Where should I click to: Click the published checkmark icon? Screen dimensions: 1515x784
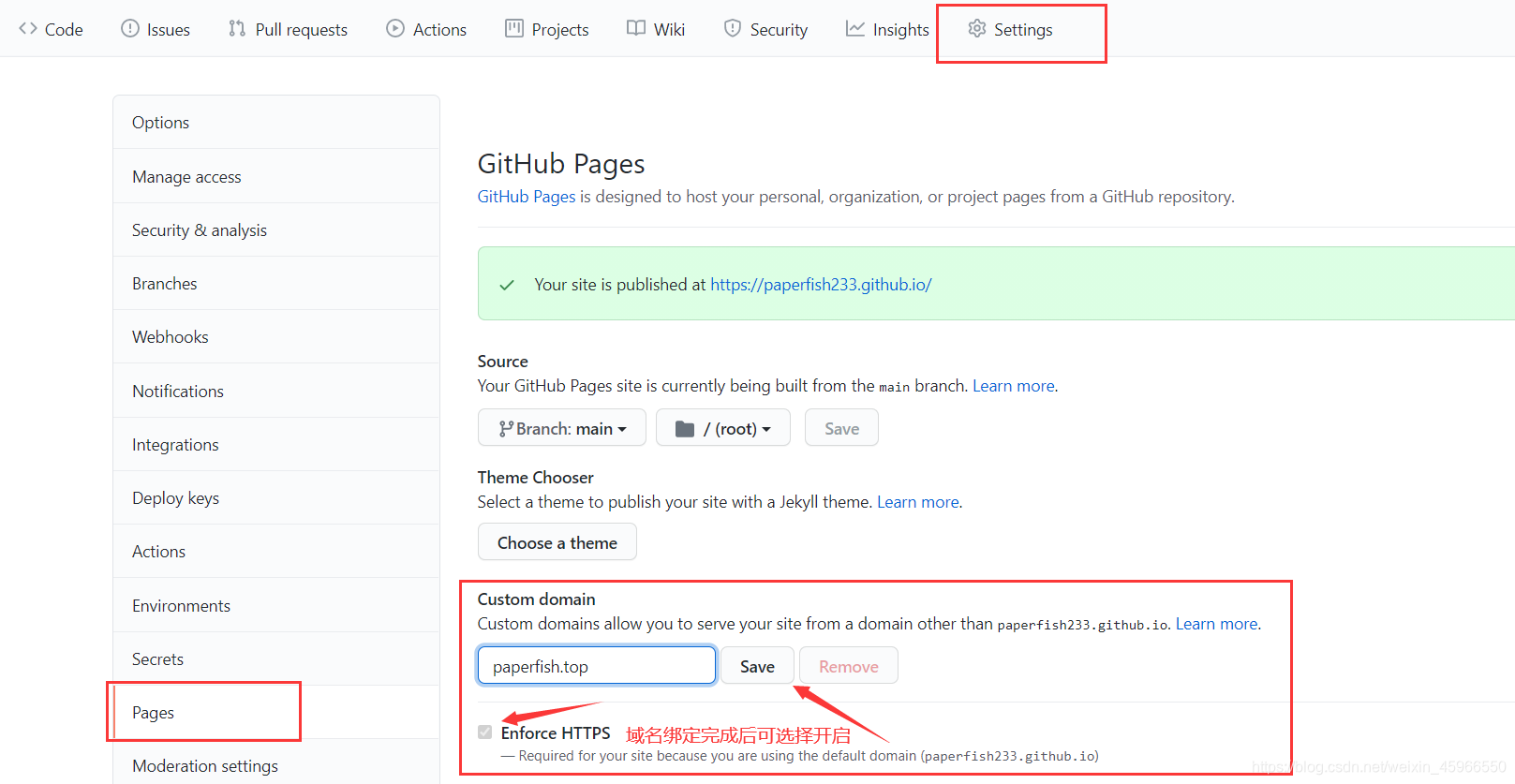coord(507,285)
